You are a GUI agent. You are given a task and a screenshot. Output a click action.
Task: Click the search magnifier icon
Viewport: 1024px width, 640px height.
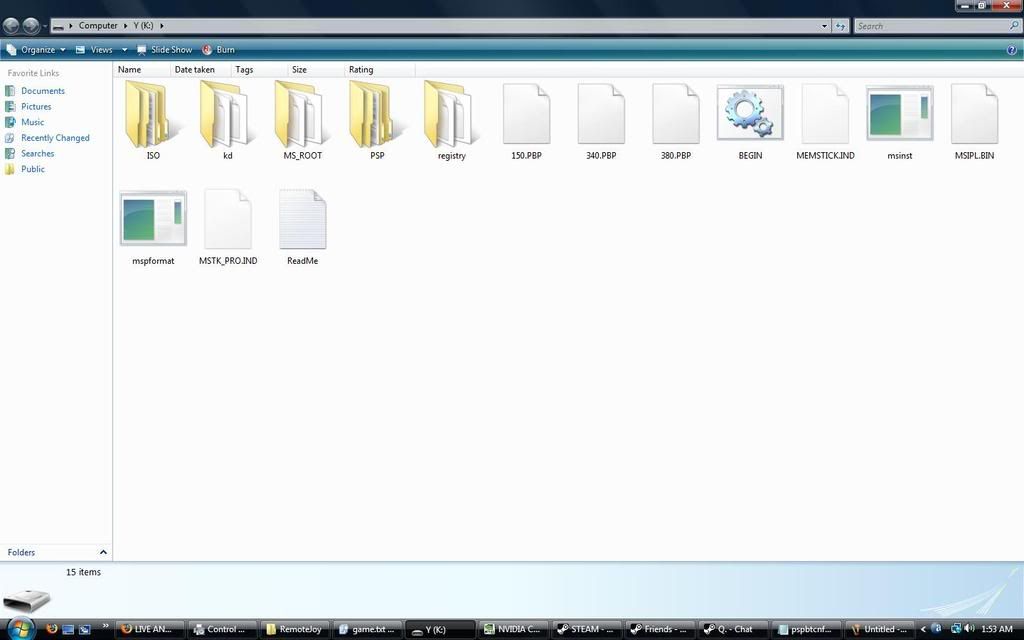click(x=1014, y=25)
